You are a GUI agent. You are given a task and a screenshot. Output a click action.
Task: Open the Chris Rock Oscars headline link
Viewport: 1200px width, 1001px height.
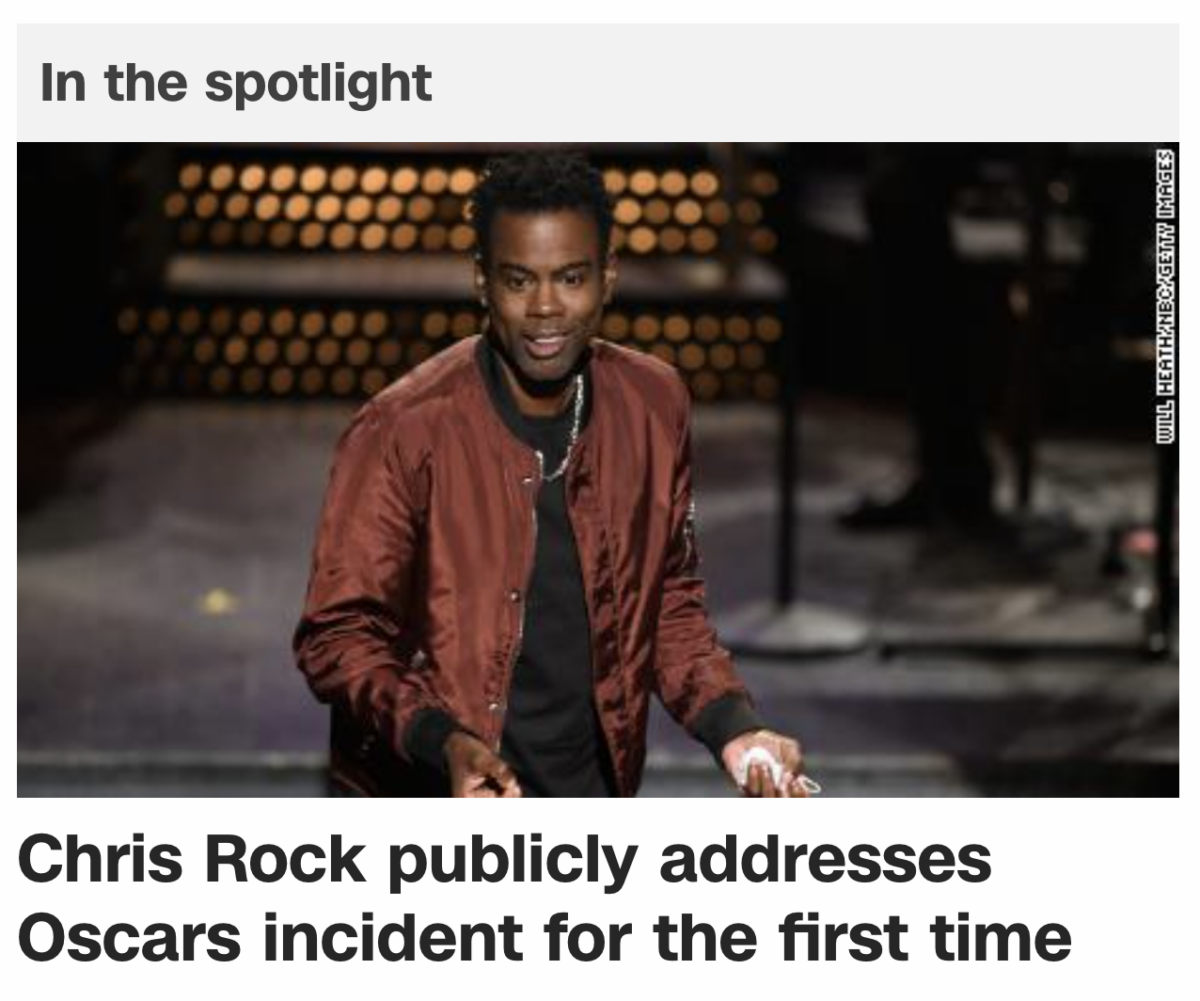click(545, 898)
